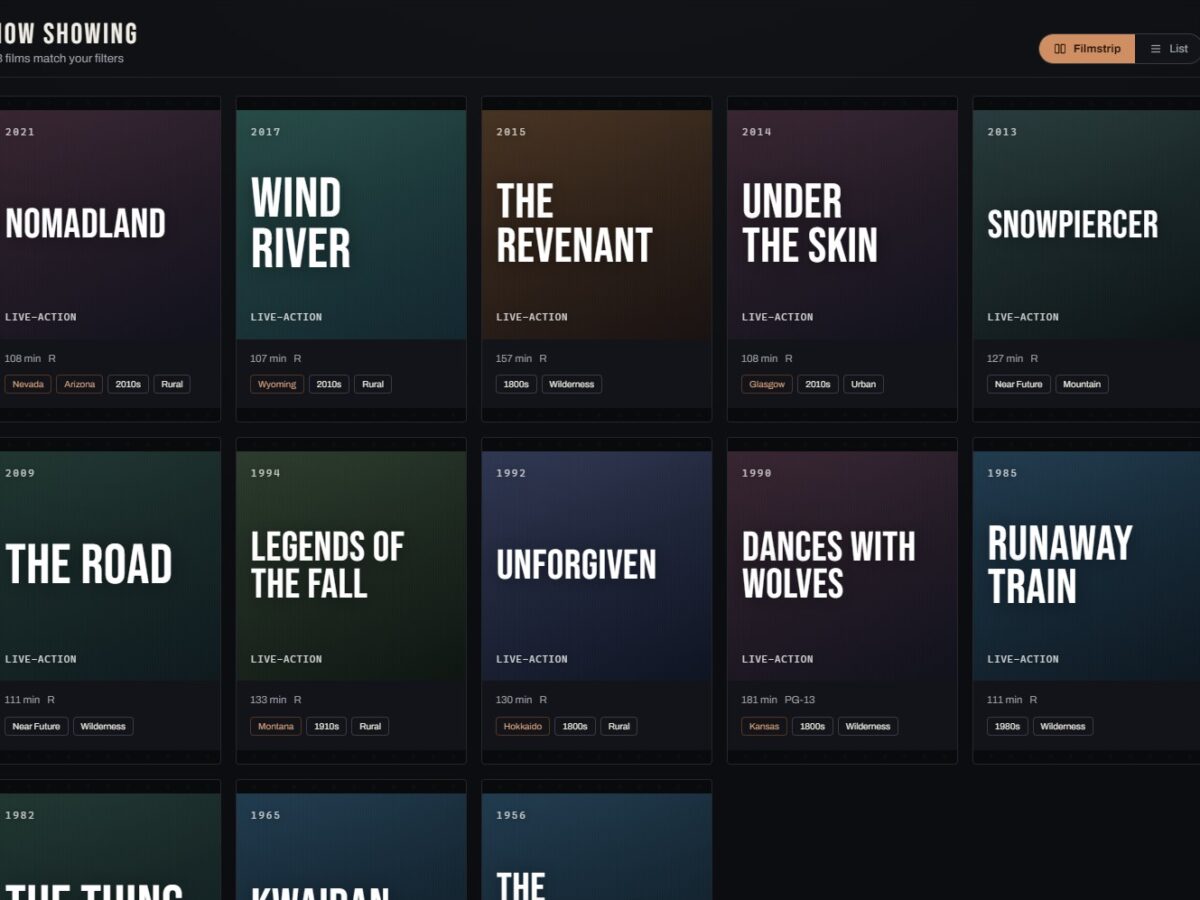This screenshot has width=1200, height=900.
Task: Open the 1965 Kwaidan card
Action: pyautogui.click(x=351, y=840)
